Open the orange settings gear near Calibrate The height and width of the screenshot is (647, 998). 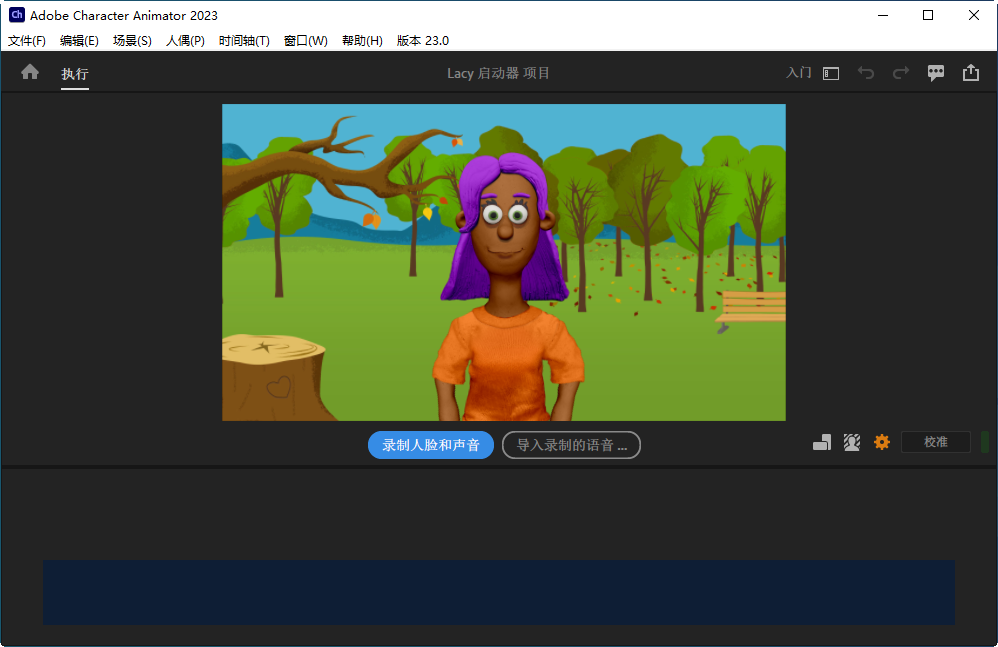click(882, 442)
